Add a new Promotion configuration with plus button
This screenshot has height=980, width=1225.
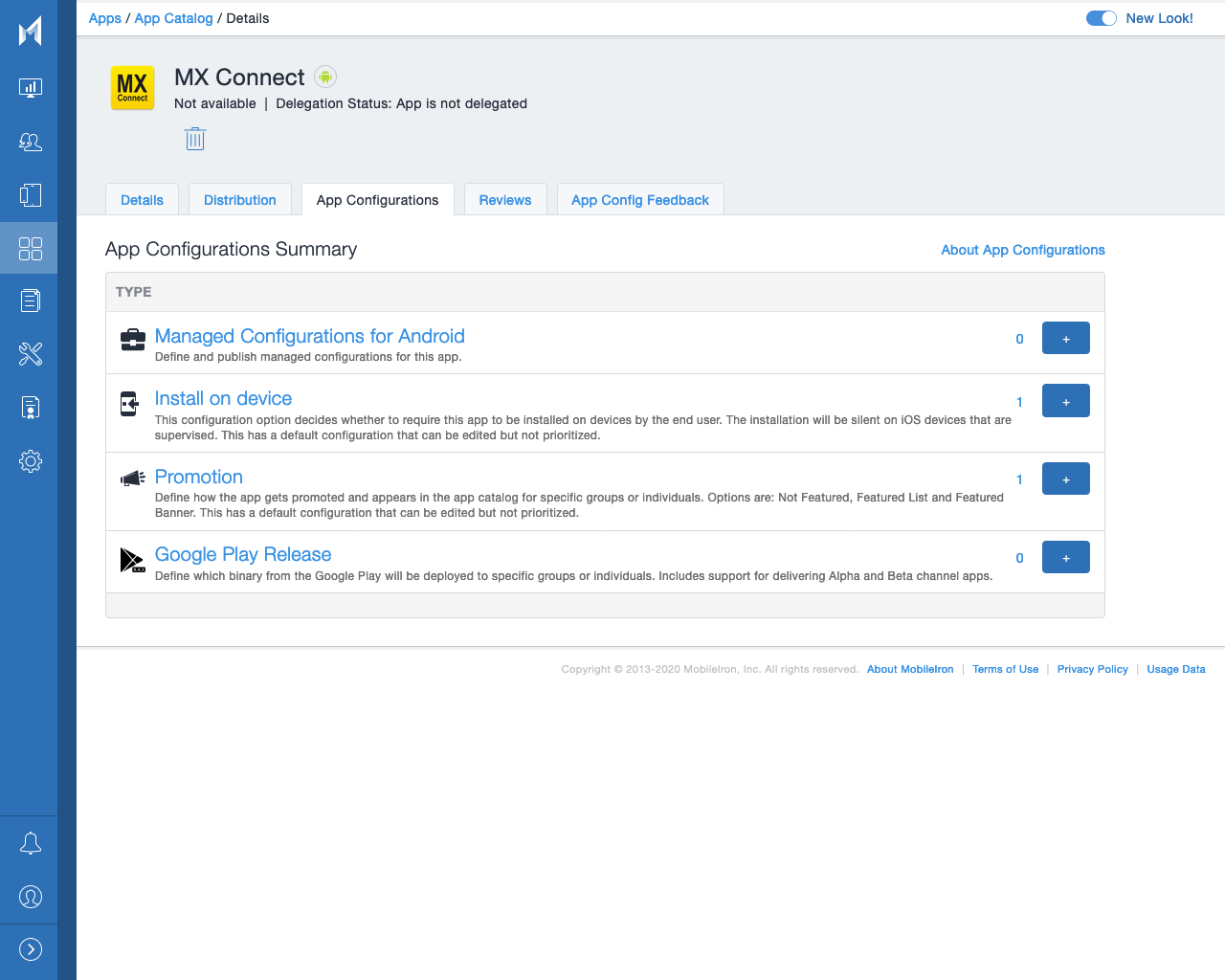click(1065, 478)
